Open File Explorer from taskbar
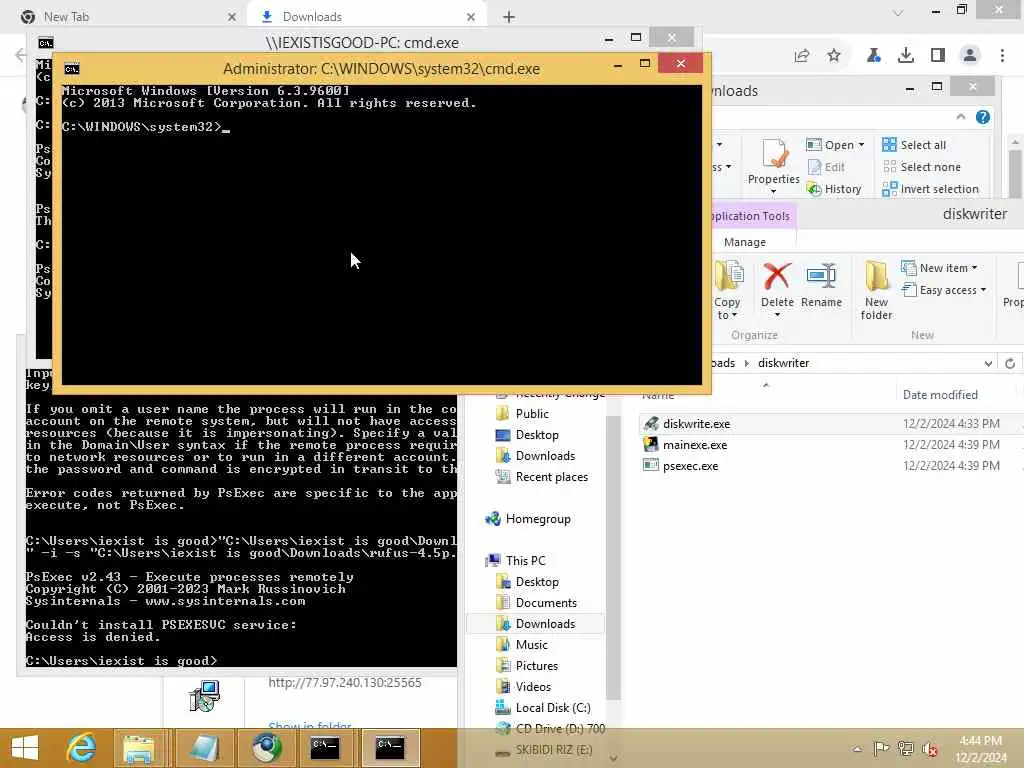This screenshot has height=768, width=1024. [x=138, y=748]
